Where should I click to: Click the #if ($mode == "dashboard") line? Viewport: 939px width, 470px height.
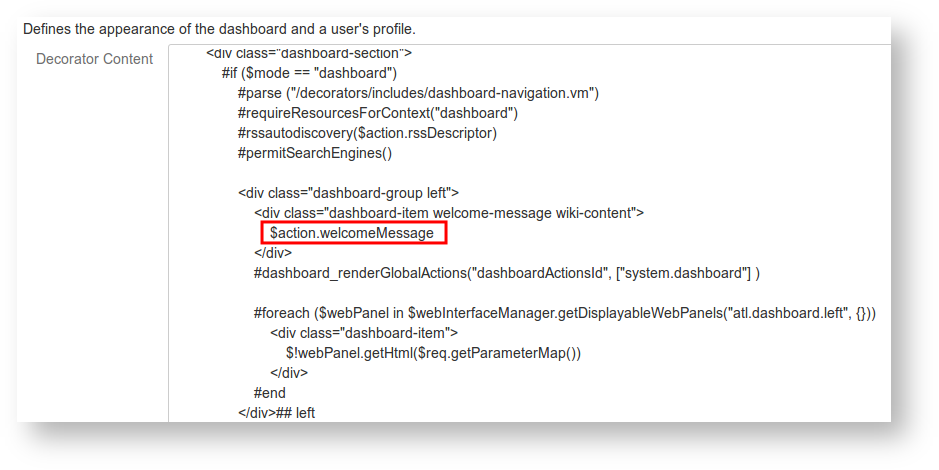pos(310,73)
